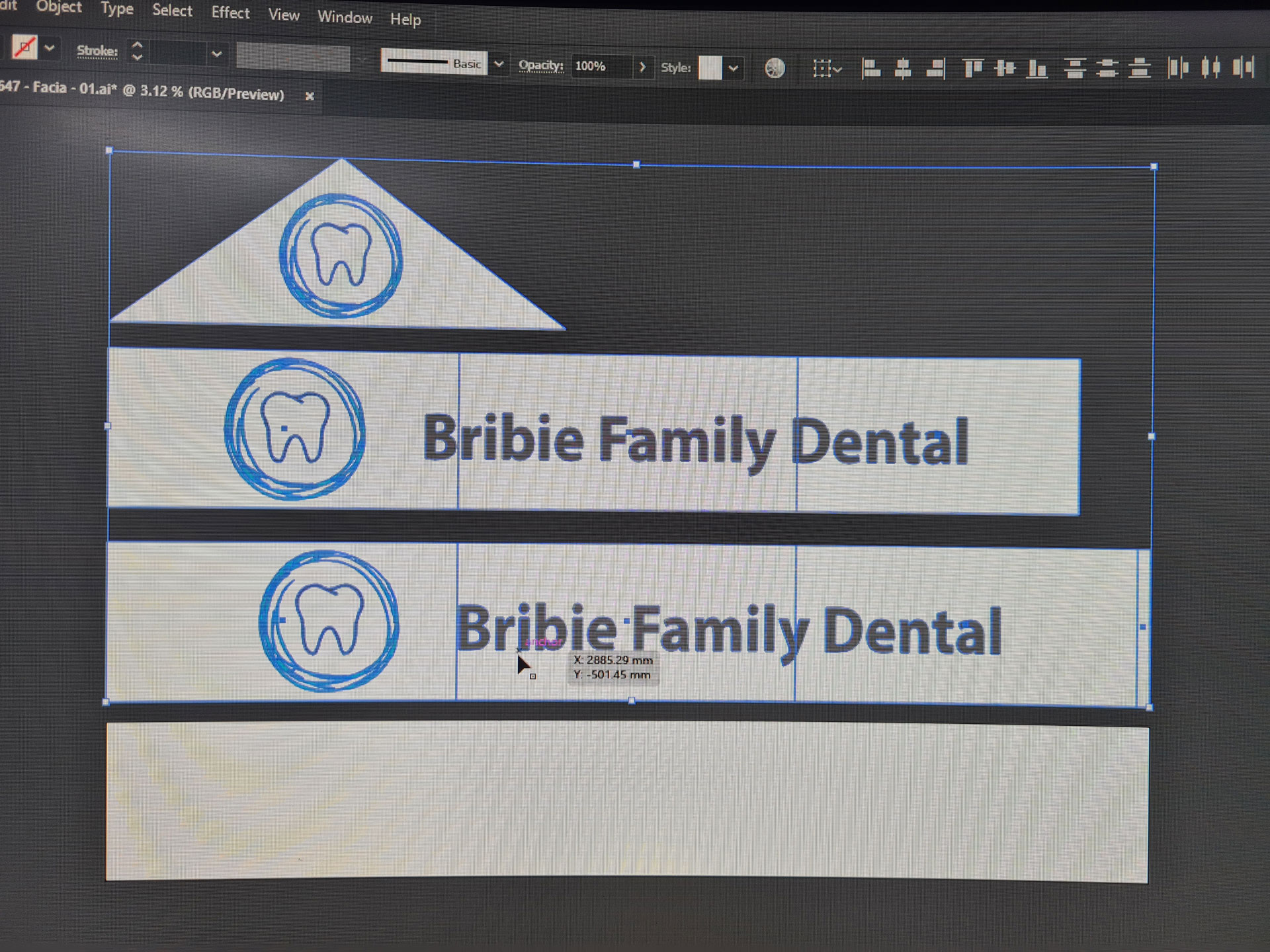The image size is (1270, 952).
Task: Open the Select menu
Action: 172,11
